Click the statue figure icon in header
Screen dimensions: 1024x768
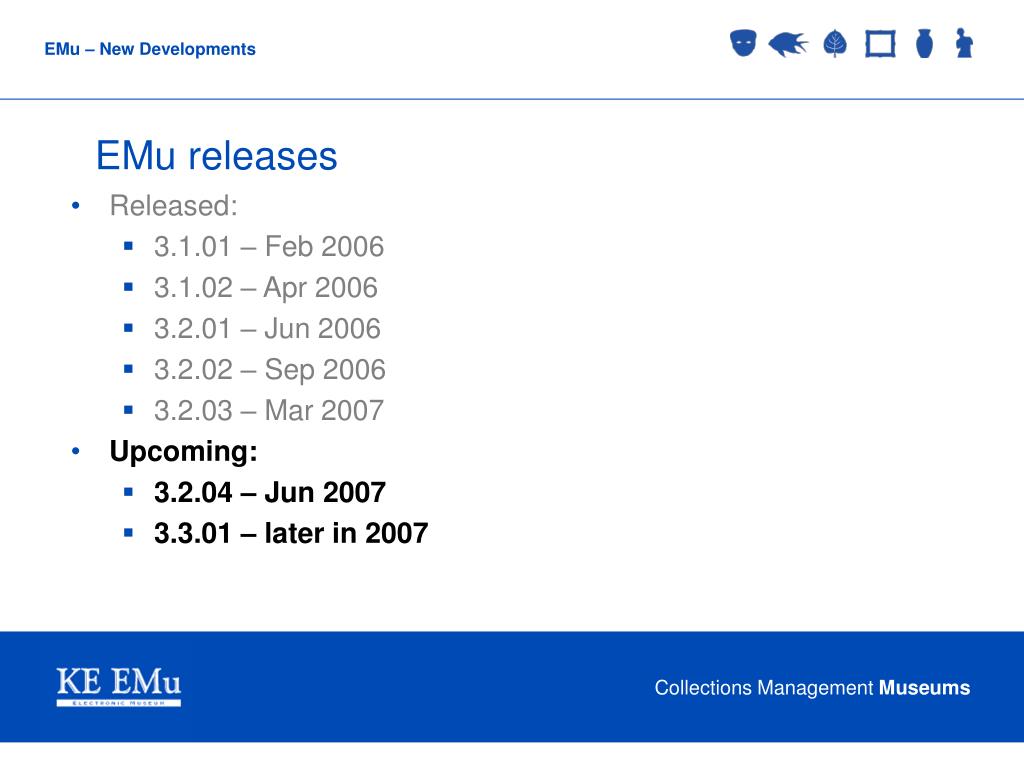point(964,43)
